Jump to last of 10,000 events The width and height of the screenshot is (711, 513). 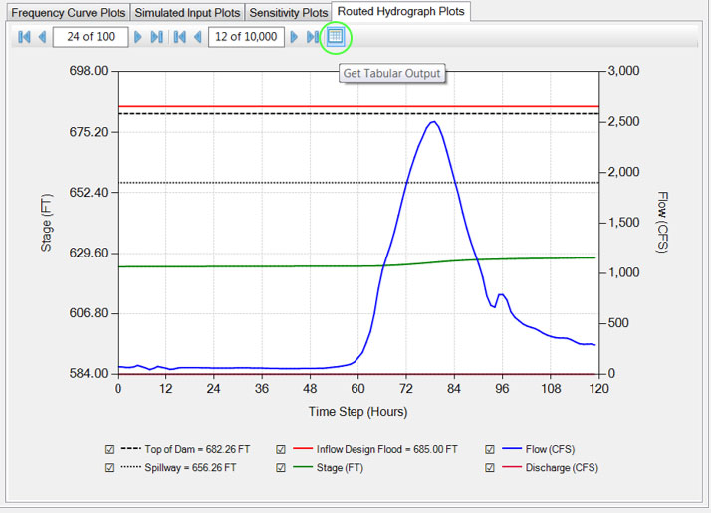coord(312,37)
